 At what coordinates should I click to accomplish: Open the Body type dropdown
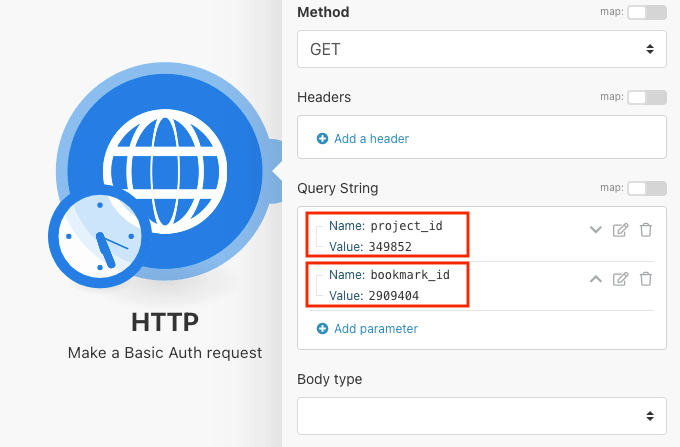tap(481, 414)
